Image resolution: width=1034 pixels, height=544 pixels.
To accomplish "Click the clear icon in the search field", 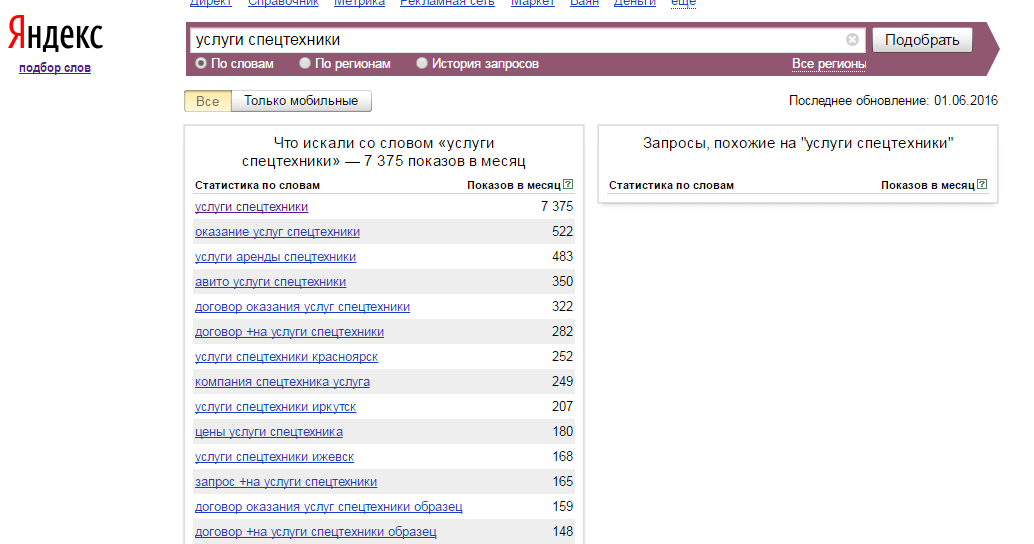I will (852, 40).
